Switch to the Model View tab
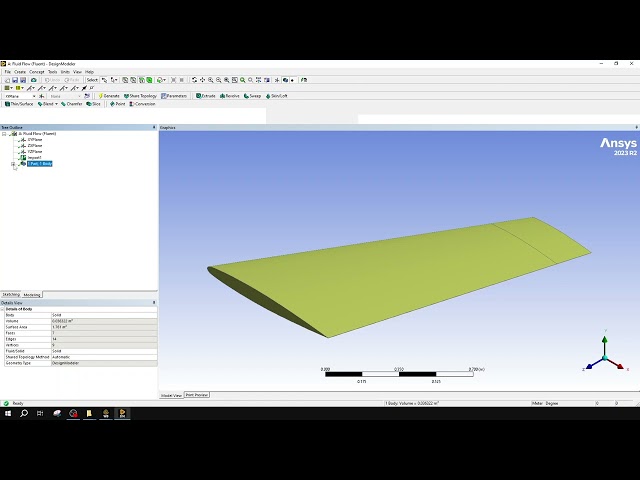This screenshot has width=640, height=480. (171, 395)
